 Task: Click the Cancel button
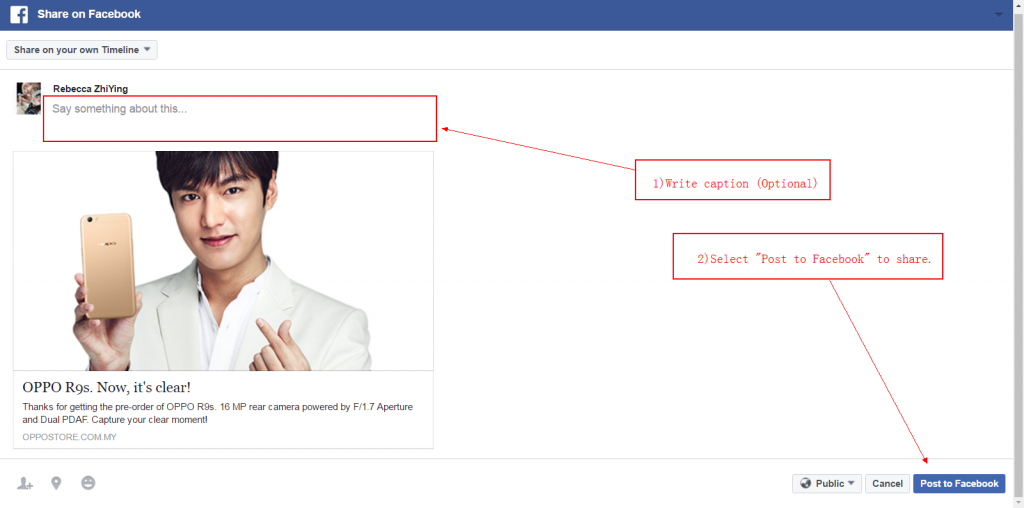coord(887,484)
